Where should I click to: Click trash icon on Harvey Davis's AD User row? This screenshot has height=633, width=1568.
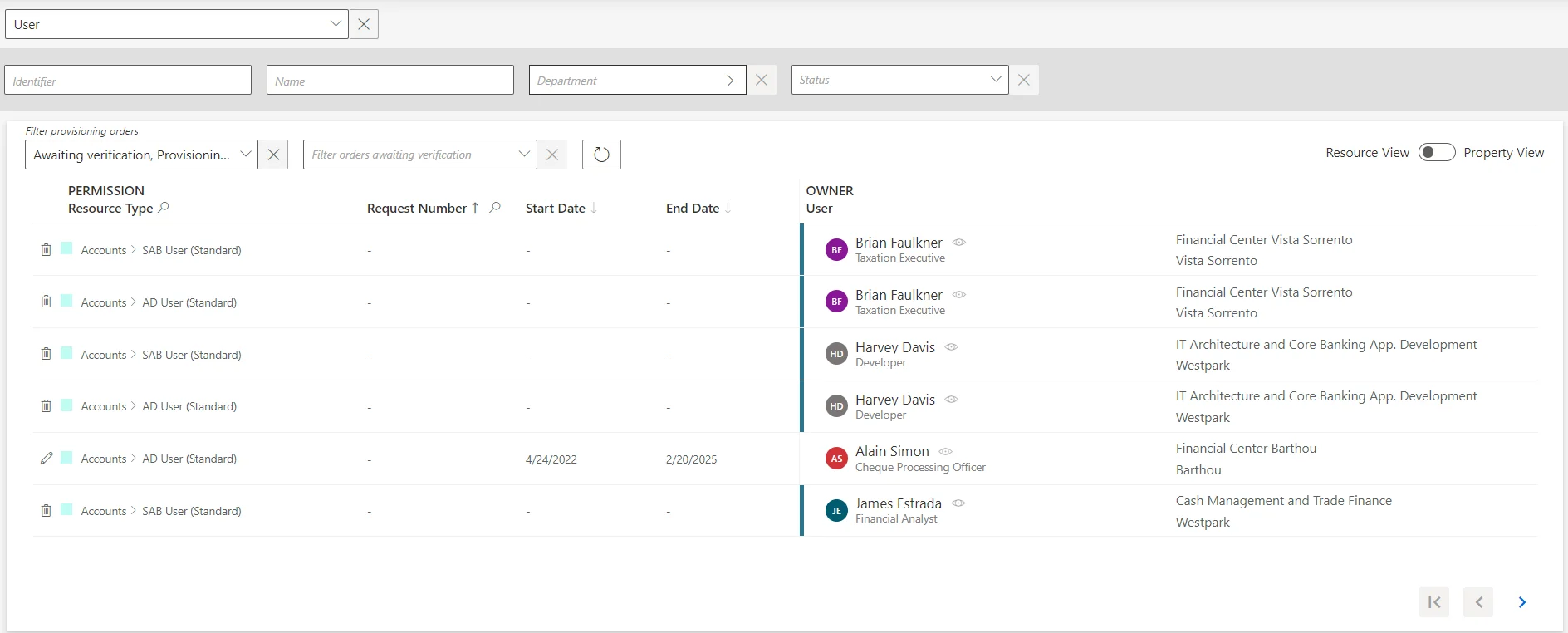coord(47,406)
